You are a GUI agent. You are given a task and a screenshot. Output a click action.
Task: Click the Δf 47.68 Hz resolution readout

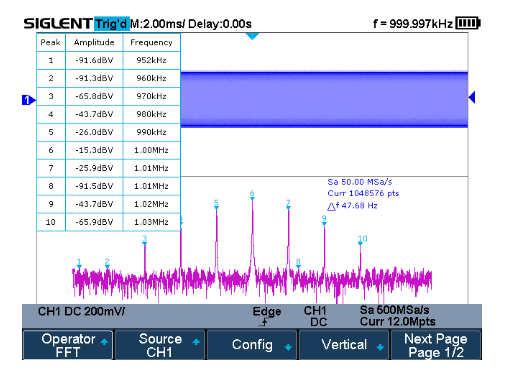coord(352,206)
